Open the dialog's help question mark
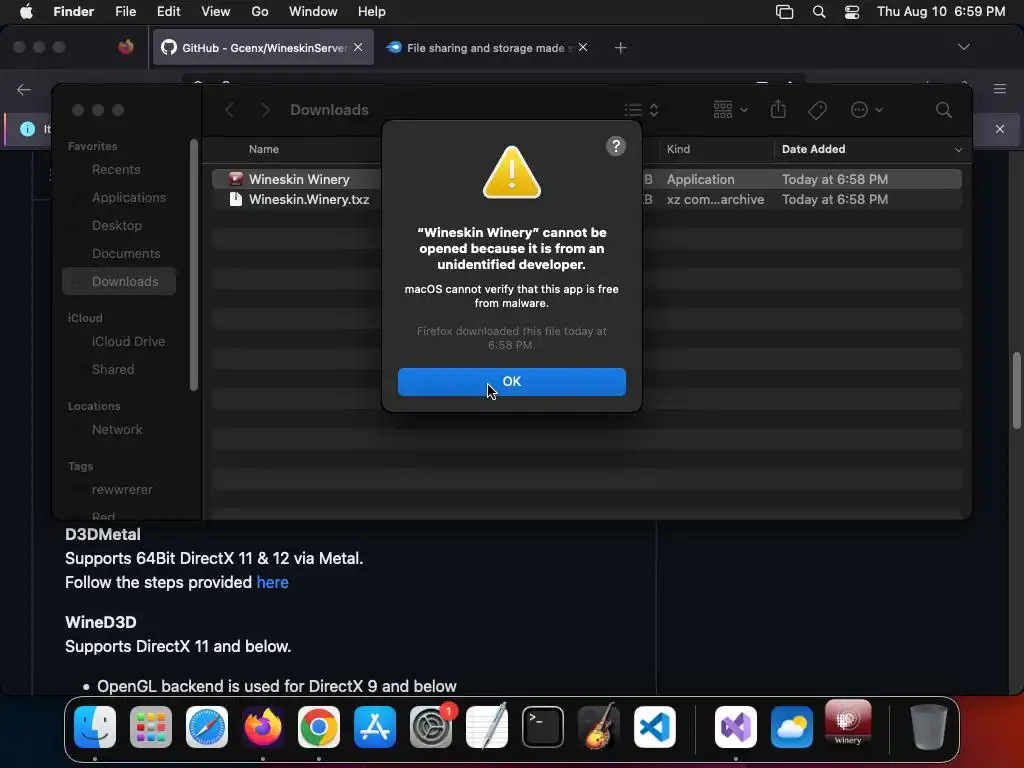This screenshot has width=1024, height=768. (615, 146)
